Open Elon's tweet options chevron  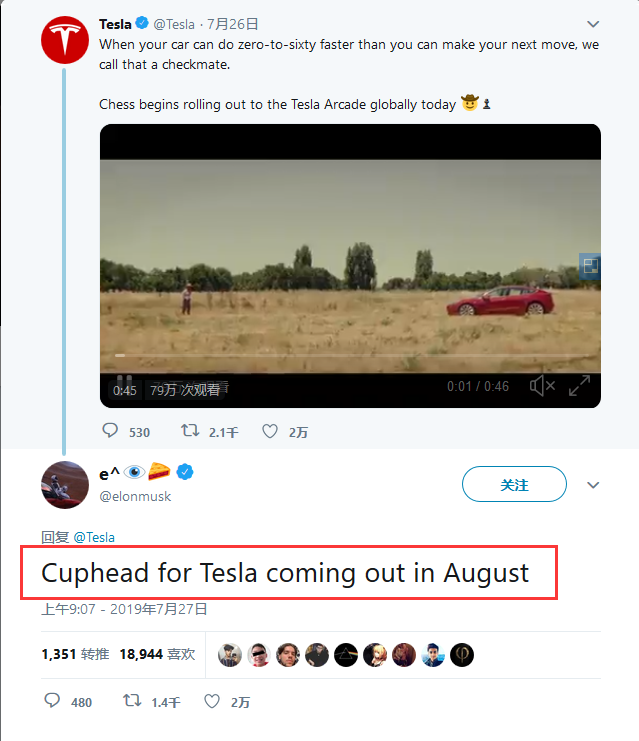tap(593, 485)
